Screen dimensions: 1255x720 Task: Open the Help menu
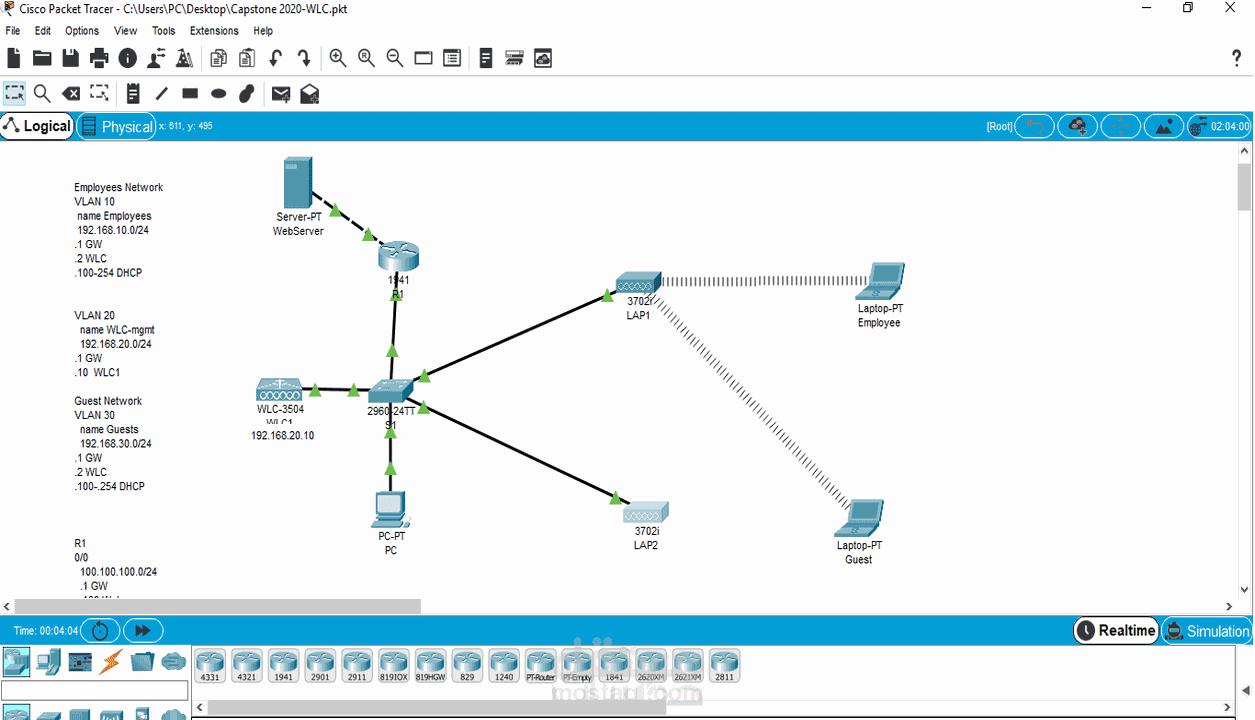[263, 31]
